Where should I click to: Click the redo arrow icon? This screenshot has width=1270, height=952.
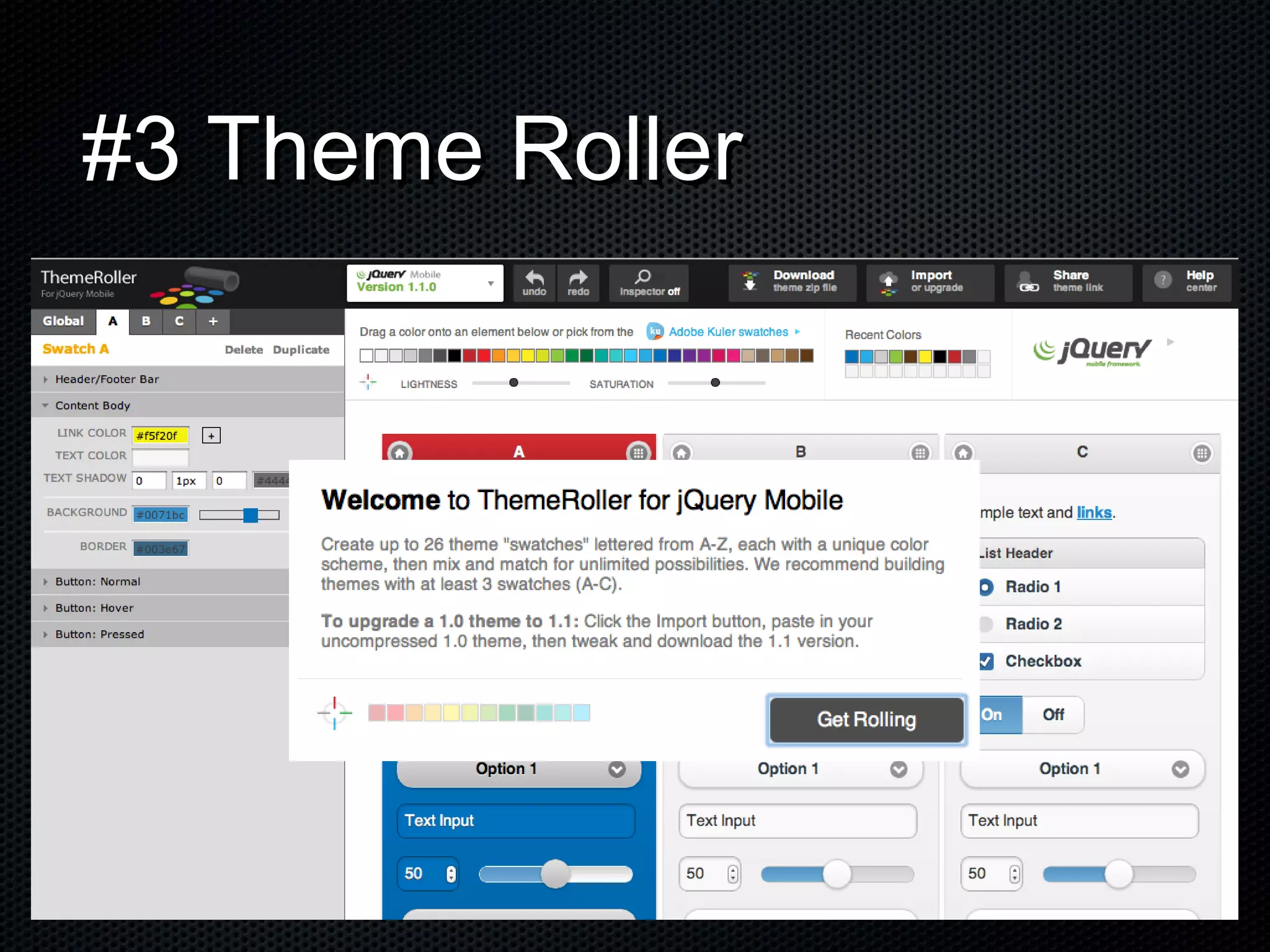click(578, 277)
